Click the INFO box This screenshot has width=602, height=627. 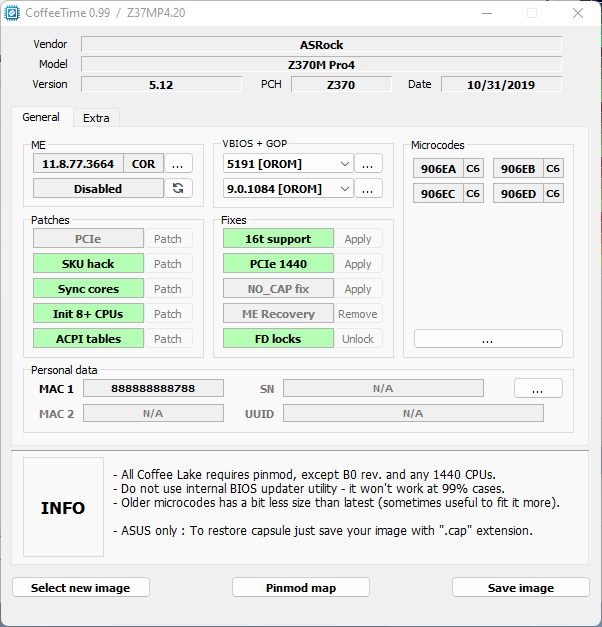[63, 507]
